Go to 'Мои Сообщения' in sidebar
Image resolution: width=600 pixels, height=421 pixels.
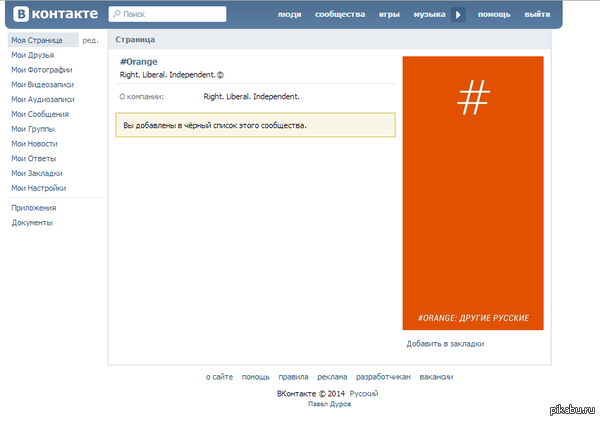click(39, 114)
